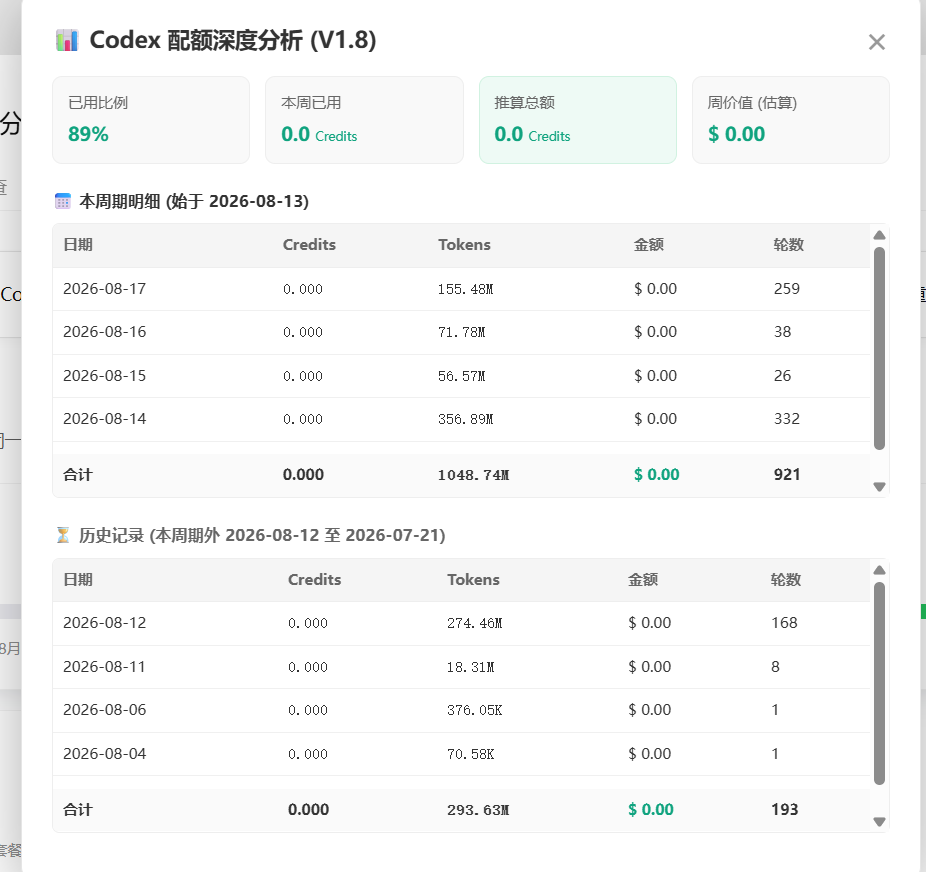926x872 pixels.
Task: Click the up arrow of current-period table scrollbar
Action: coord(879,235)
